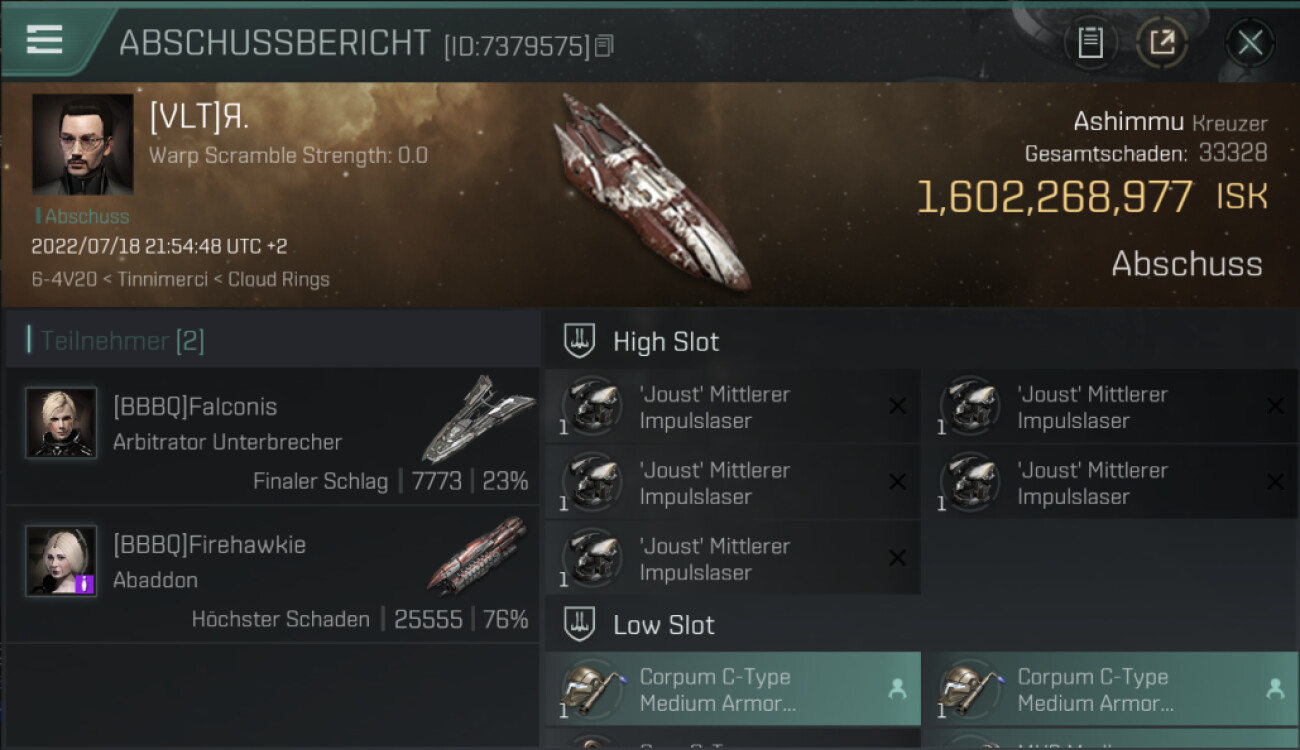Click the clipboard icon in the header

coord(1090,43)
